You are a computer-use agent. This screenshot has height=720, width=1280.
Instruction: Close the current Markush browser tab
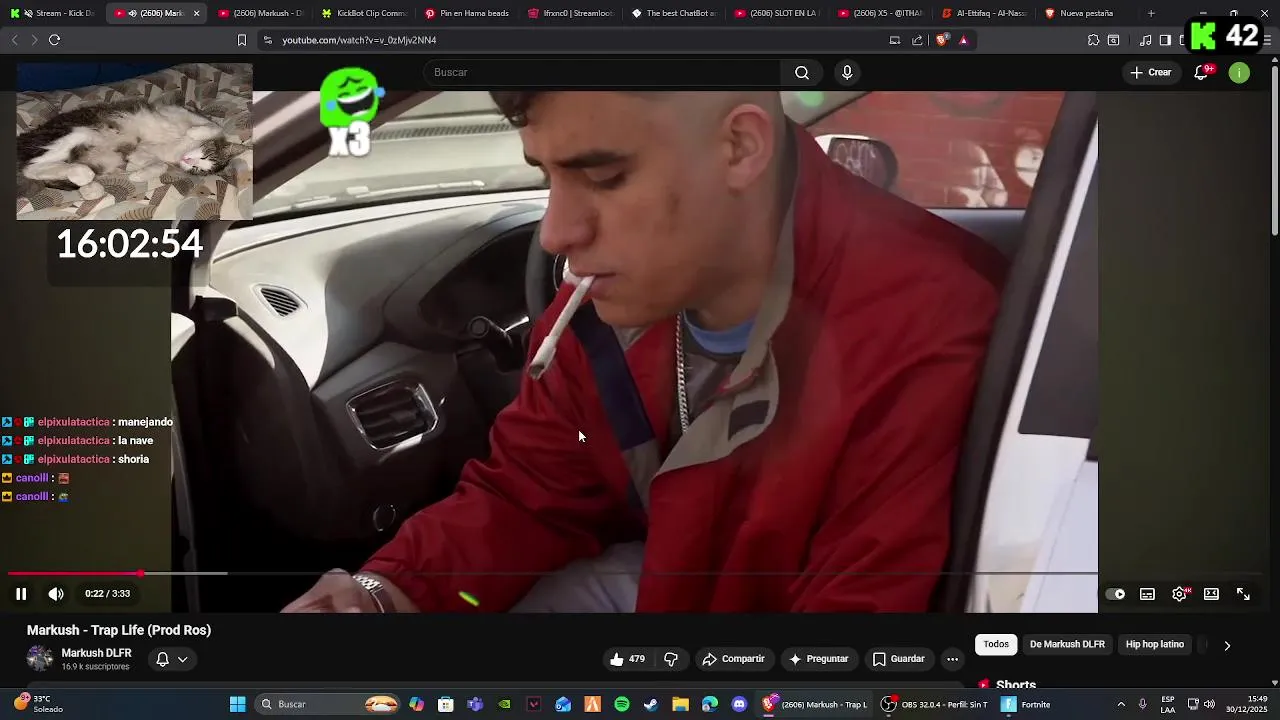coord(196,13)
